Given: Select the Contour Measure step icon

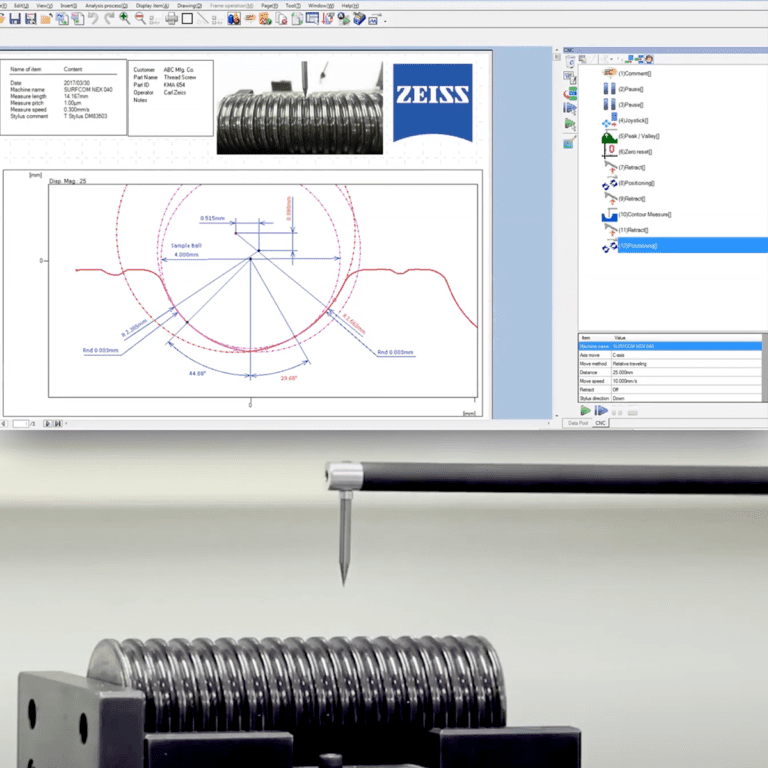Looking at the screenshot, I should (x=608, y=214).
